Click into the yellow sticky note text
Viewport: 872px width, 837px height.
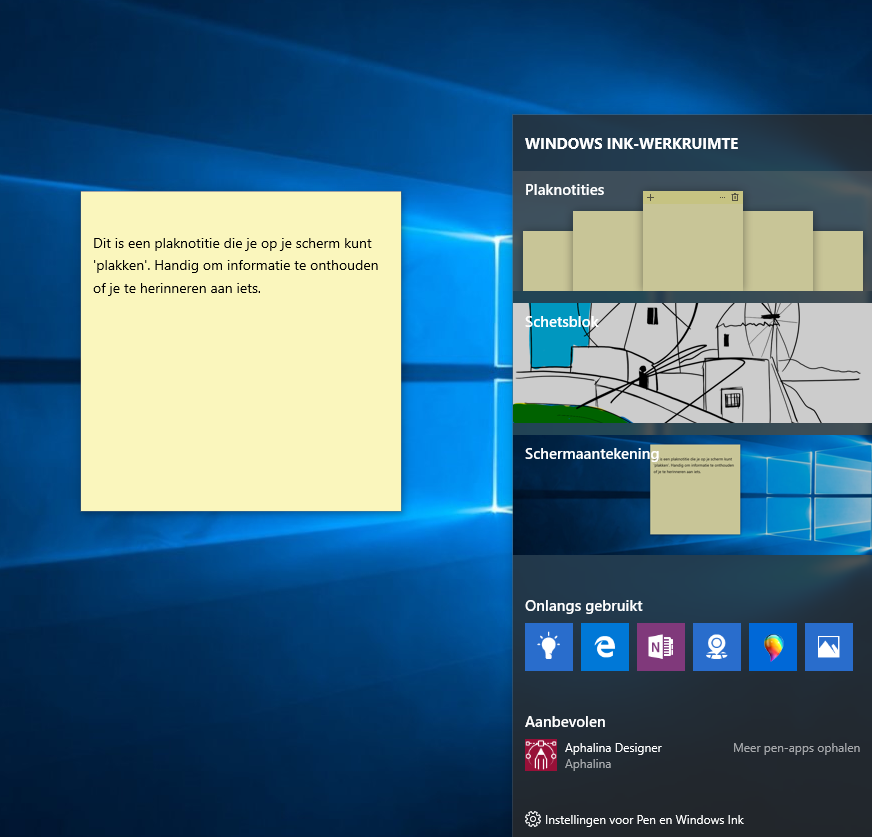[x=232, y=265]
